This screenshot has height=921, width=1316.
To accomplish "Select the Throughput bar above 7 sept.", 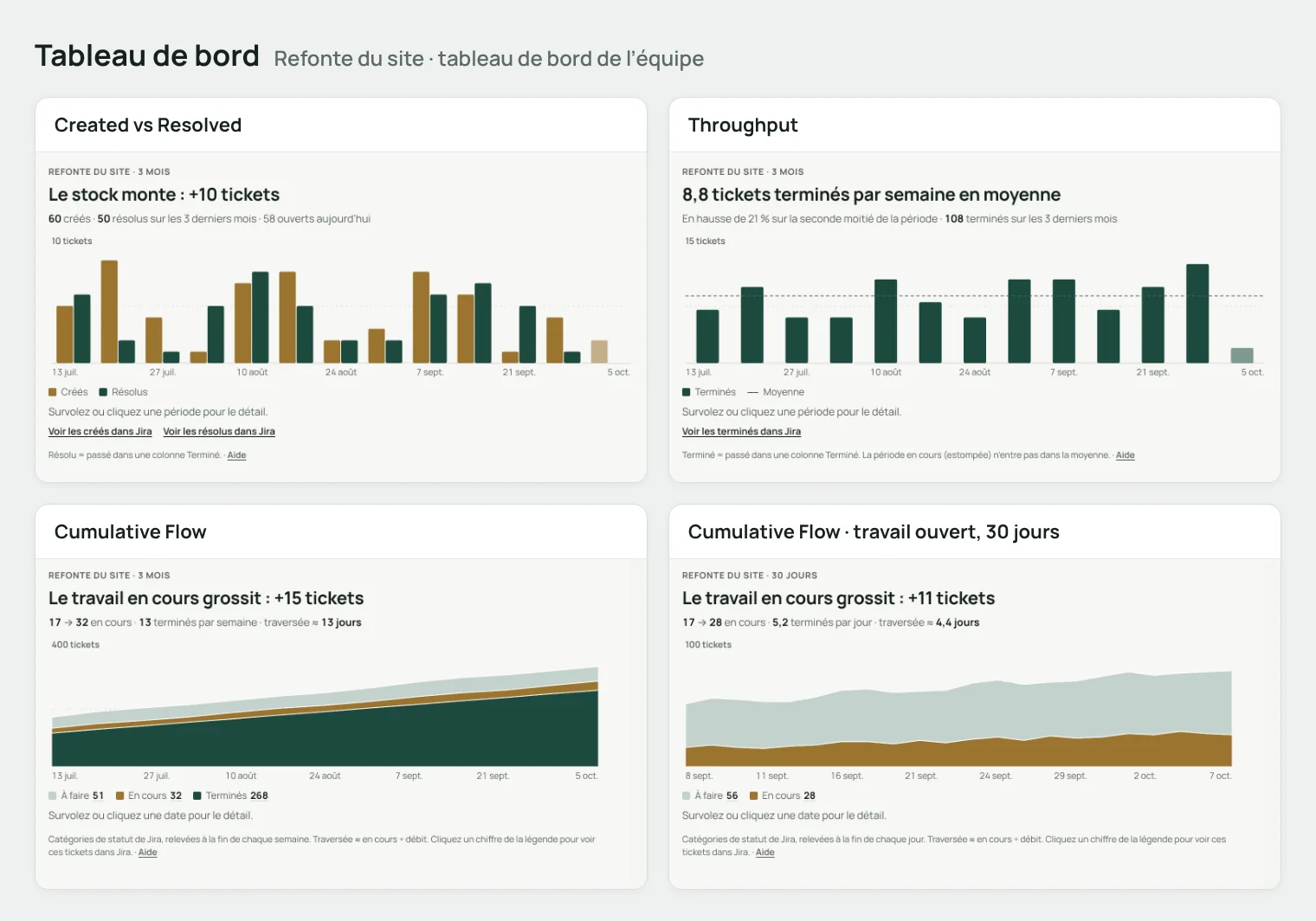I will point(1064,321).
